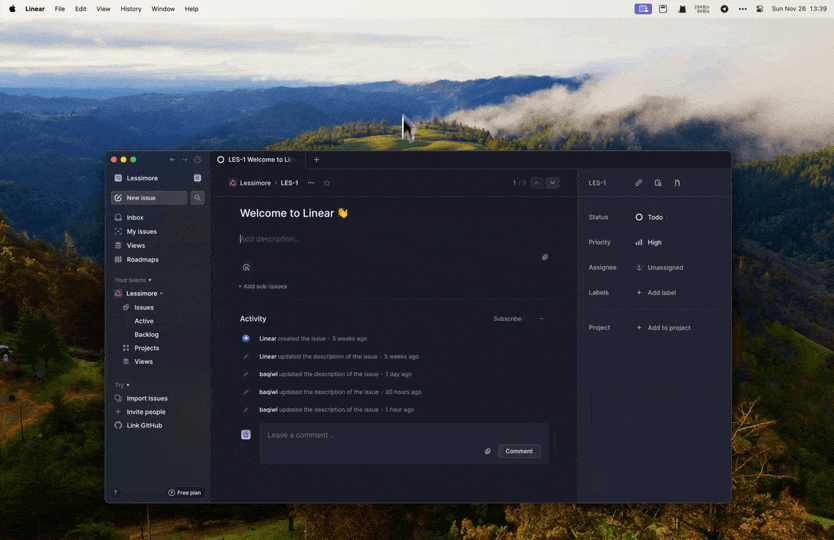Click Add to project

tap(663, 328)
